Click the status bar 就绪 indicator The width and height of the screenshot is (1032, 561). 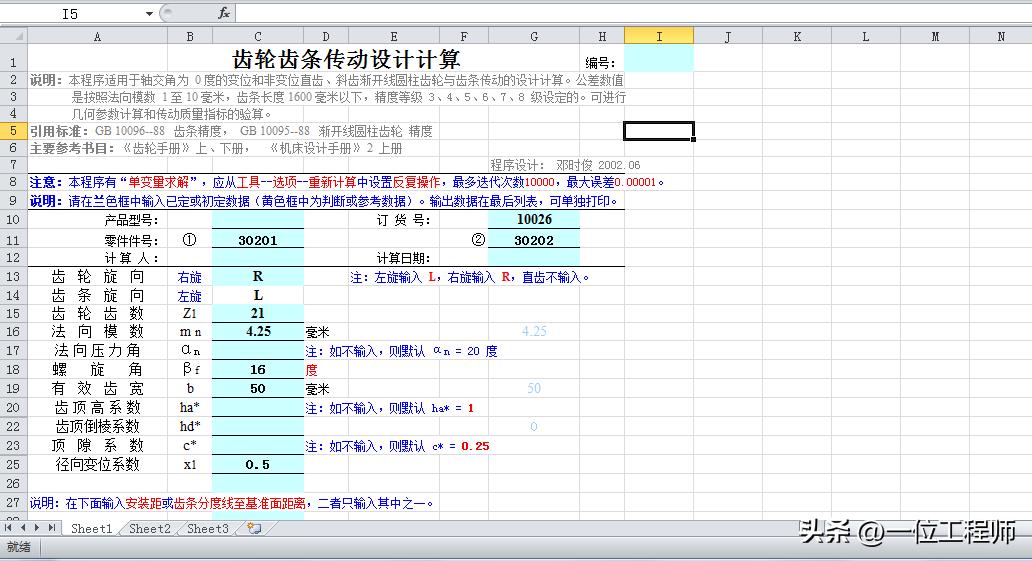click(19, 547)
